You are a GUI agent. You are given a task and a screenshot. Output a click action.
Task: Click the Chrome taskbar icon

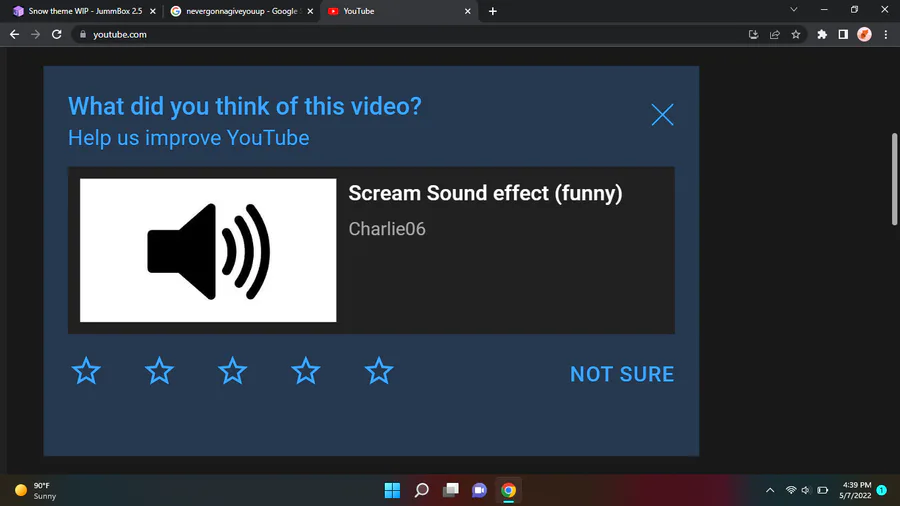click(508, 490)
